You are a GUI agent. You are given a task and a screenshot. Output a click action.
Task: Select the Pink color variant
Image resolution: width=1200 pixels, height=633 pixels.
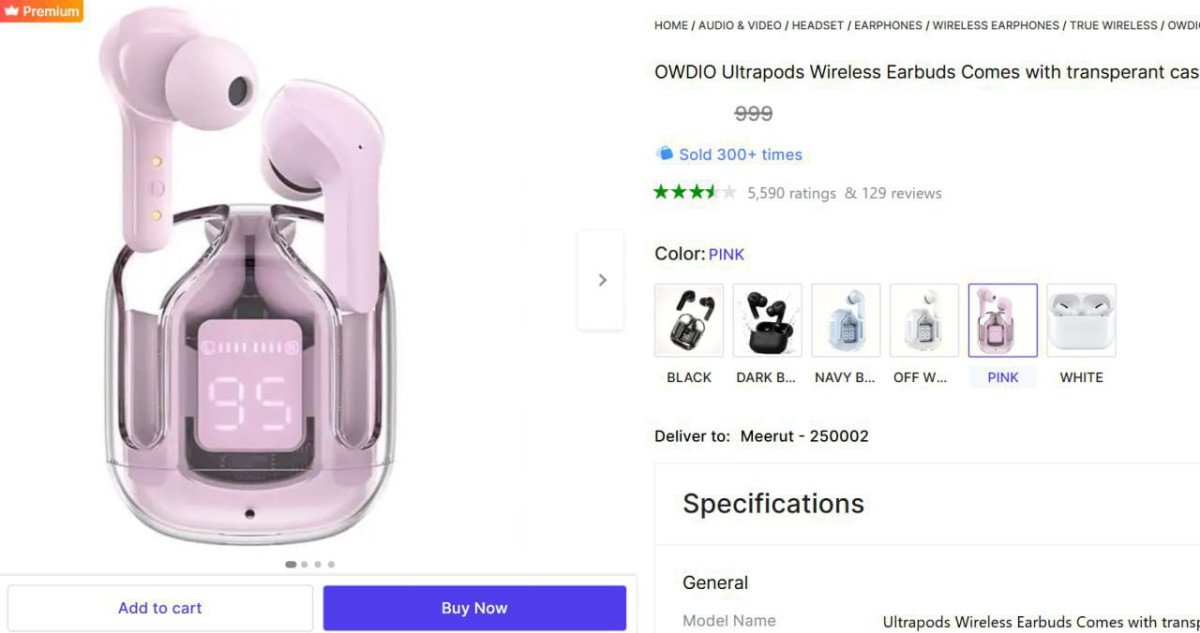point(1003,320)
